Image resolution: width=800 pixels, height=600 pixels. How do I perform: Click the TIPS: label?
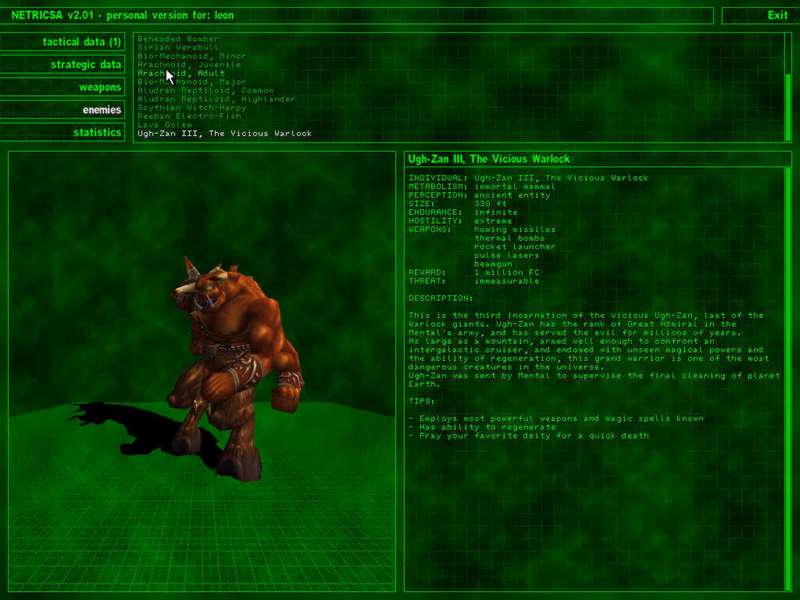[421, 401]
